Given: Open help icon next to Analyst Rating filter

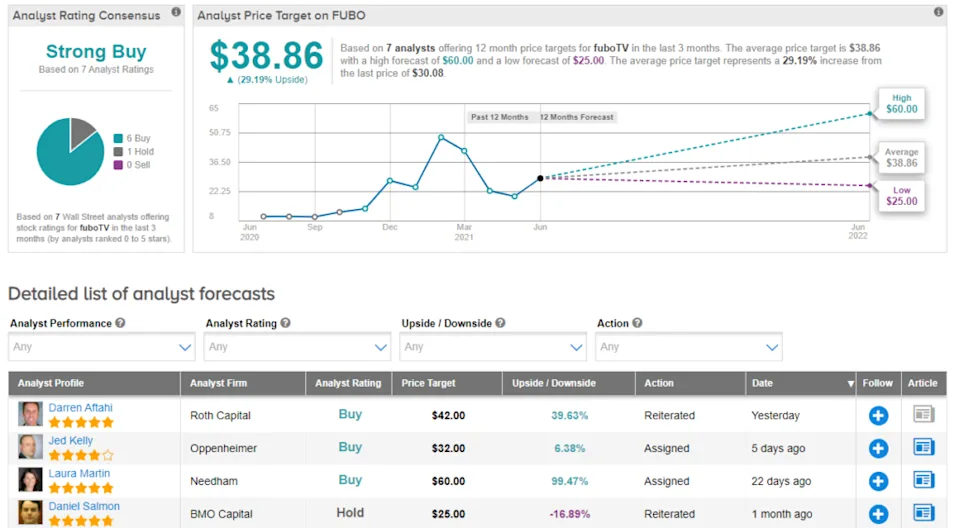Looking at the screenshot, I should pos(285,322).
